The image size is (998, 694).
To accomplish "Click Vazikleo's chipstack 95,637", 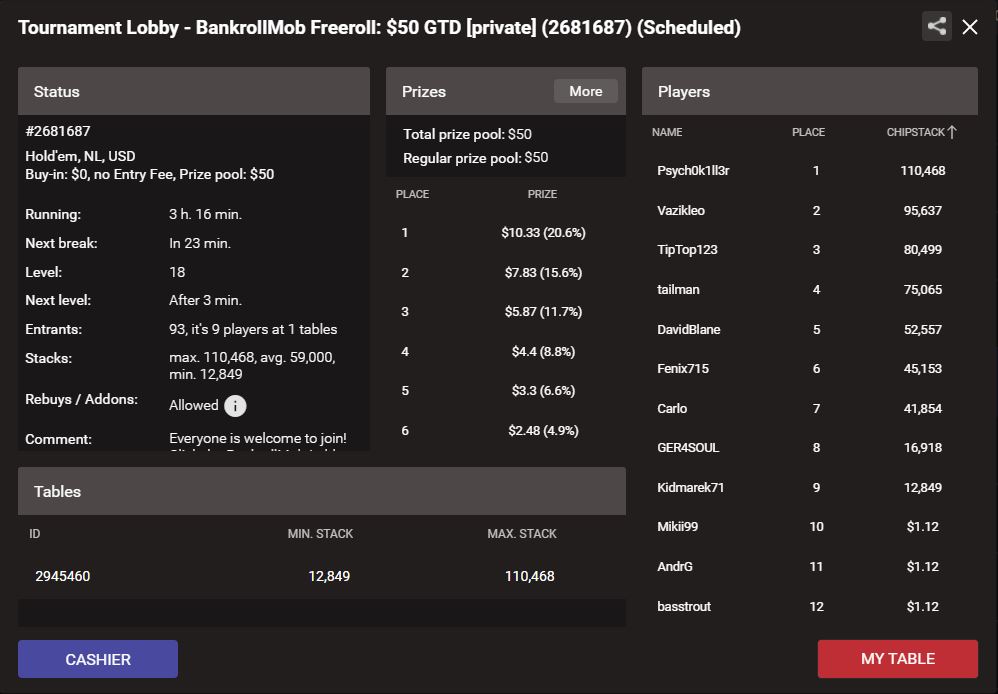I will pos(922,210).
